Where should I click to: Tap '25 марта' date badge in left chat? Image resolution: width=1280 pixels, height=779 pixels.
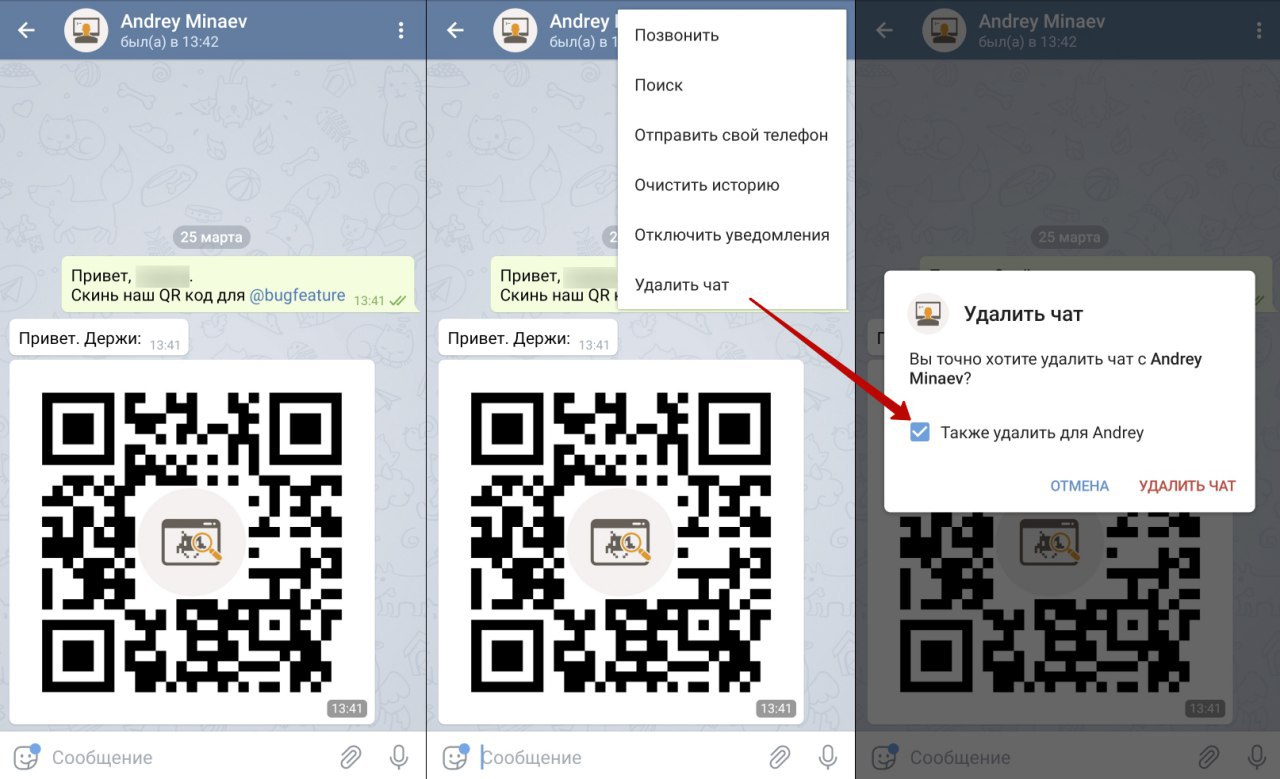click(x=212, y=237)
